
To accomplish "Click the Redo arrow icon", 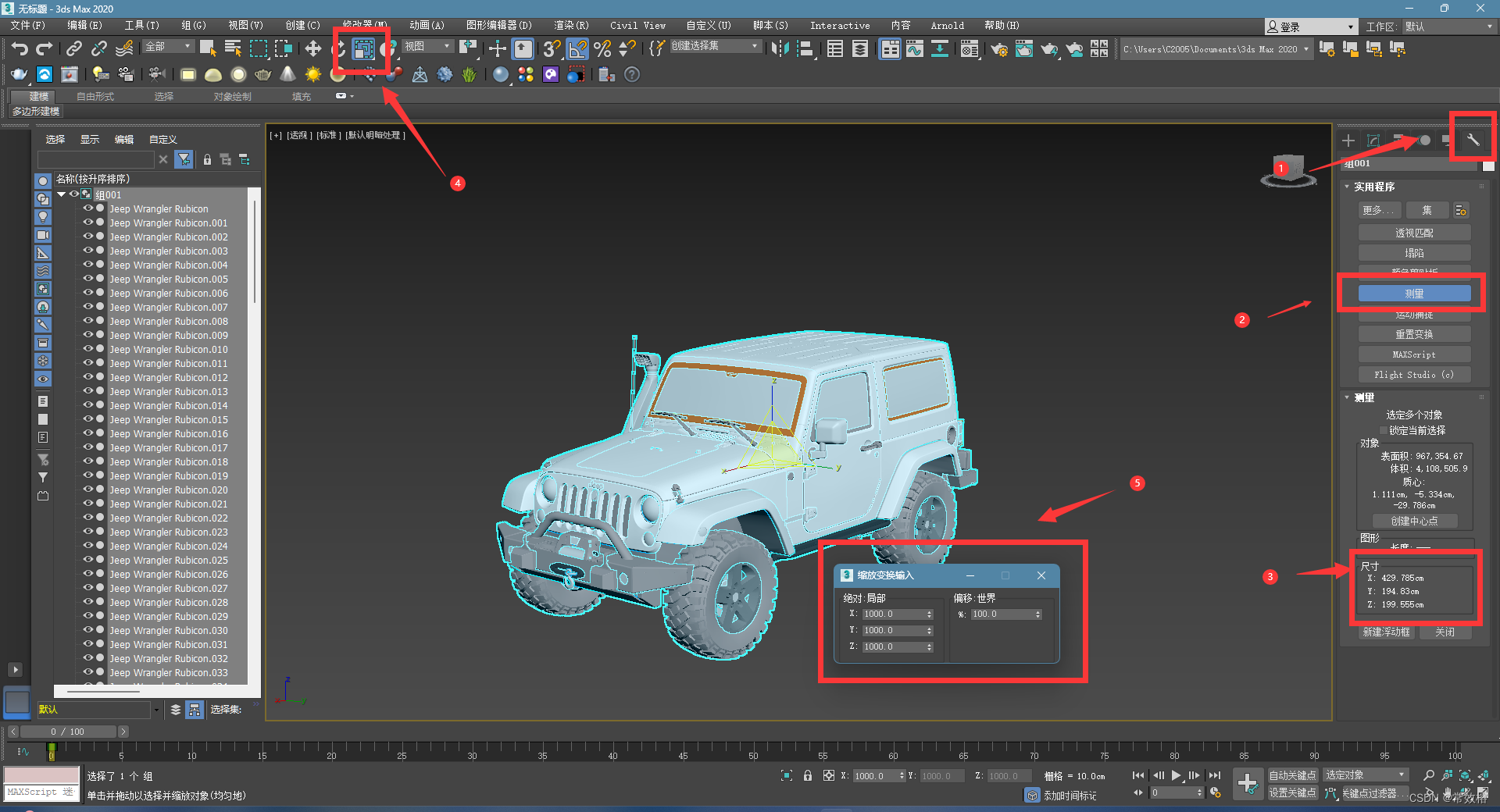I will click(x=45, y=49).
